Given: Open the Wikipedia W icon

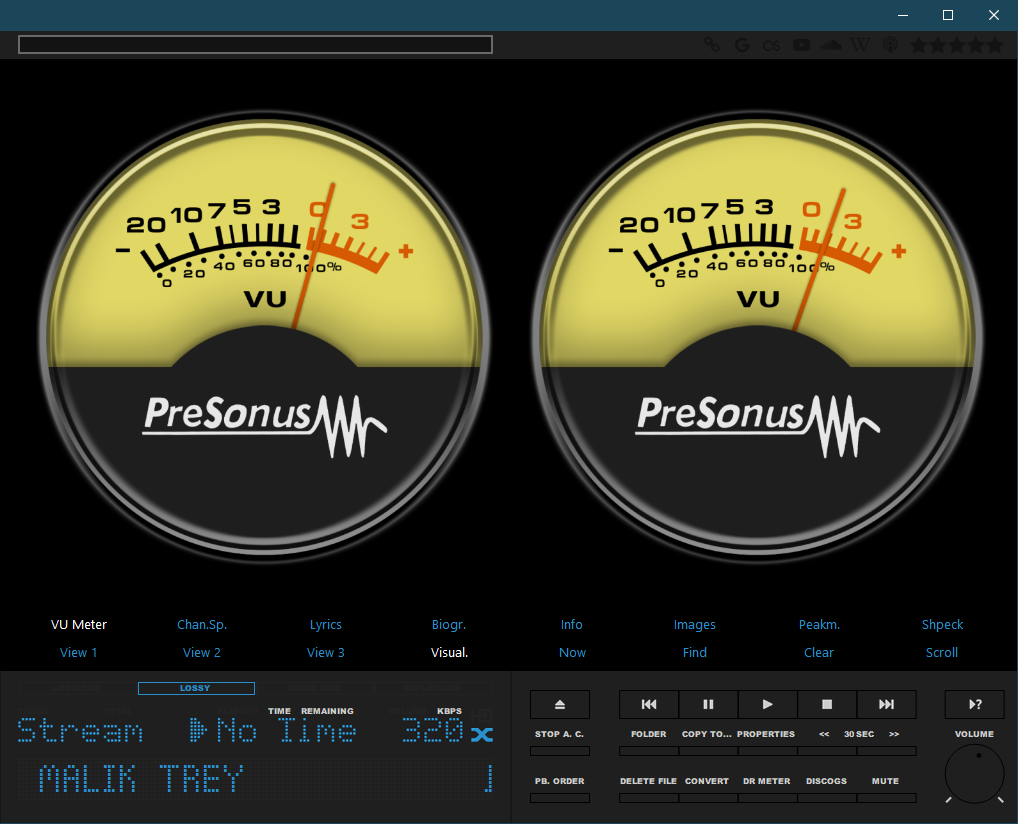Looking at the screenshot, I should coord(860,45).
